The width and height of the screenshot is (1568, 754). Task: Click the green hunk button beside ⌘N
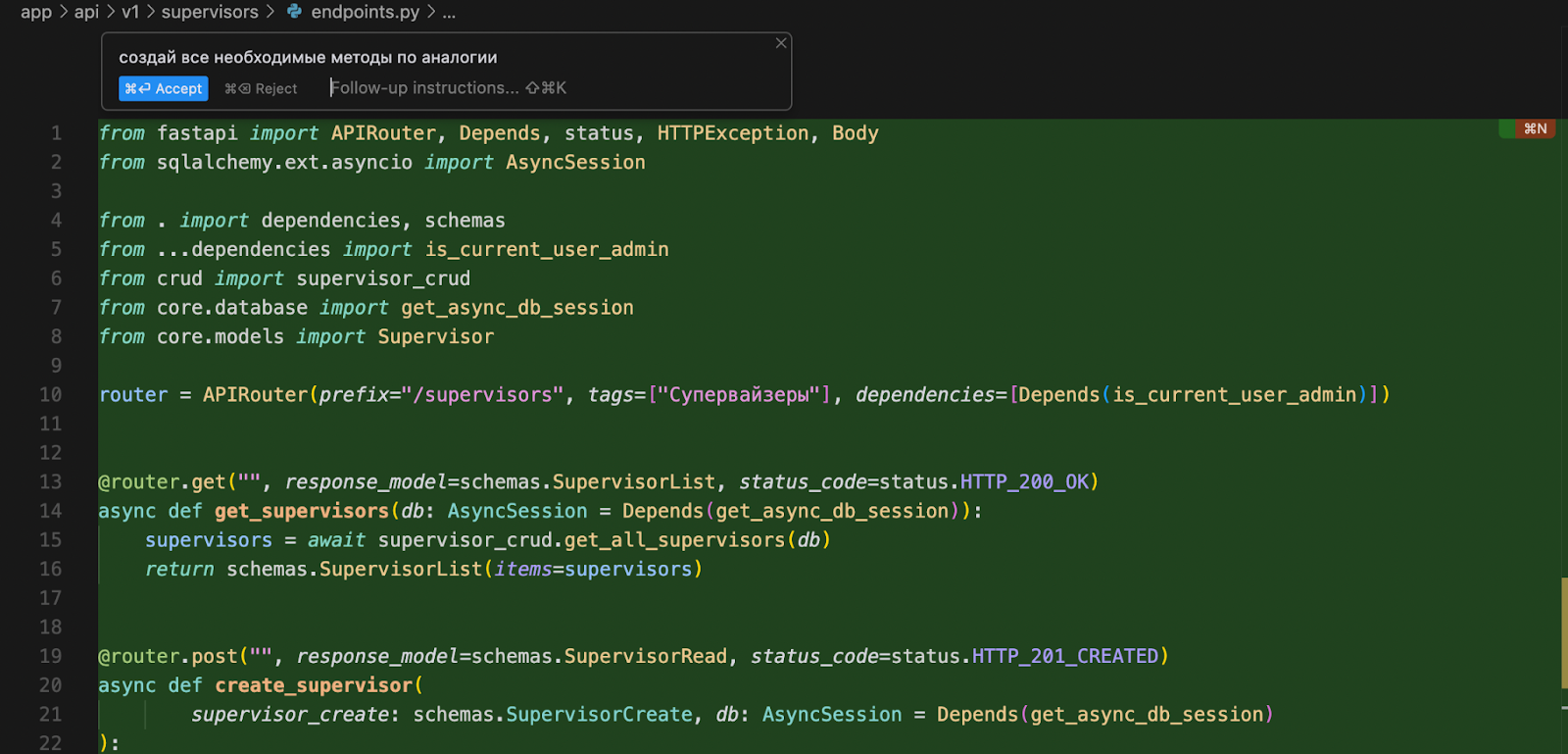1506,128
